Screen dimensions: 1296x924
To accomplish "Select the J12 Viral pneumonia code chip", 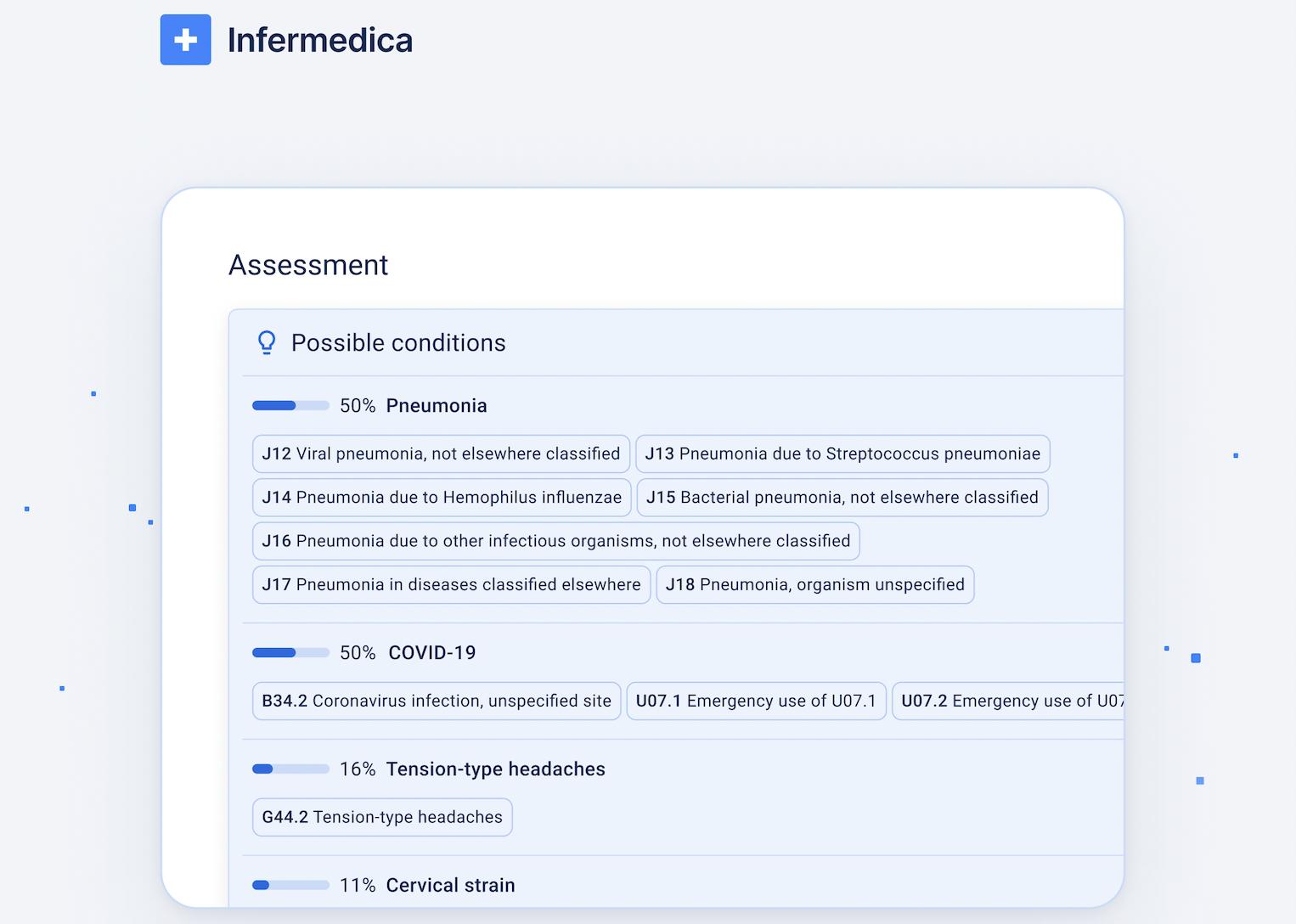I will pos(441,454).
